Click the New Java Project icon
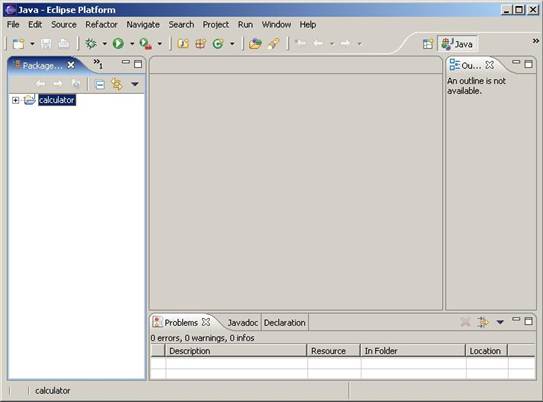Screen dimensions: 543x402 point(183,44)
